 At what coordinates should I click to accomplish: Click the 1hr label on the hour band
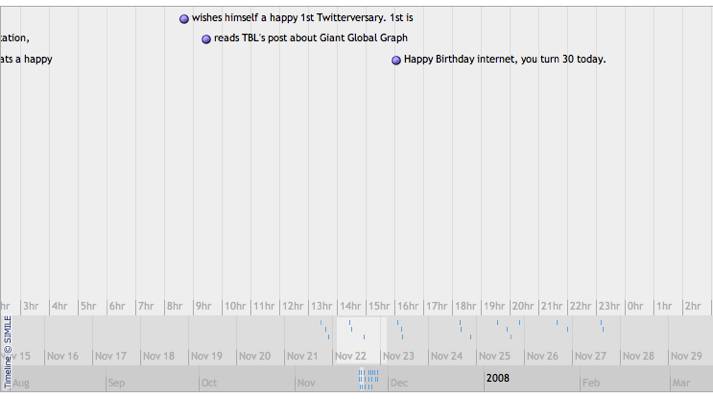pos(664,306)
